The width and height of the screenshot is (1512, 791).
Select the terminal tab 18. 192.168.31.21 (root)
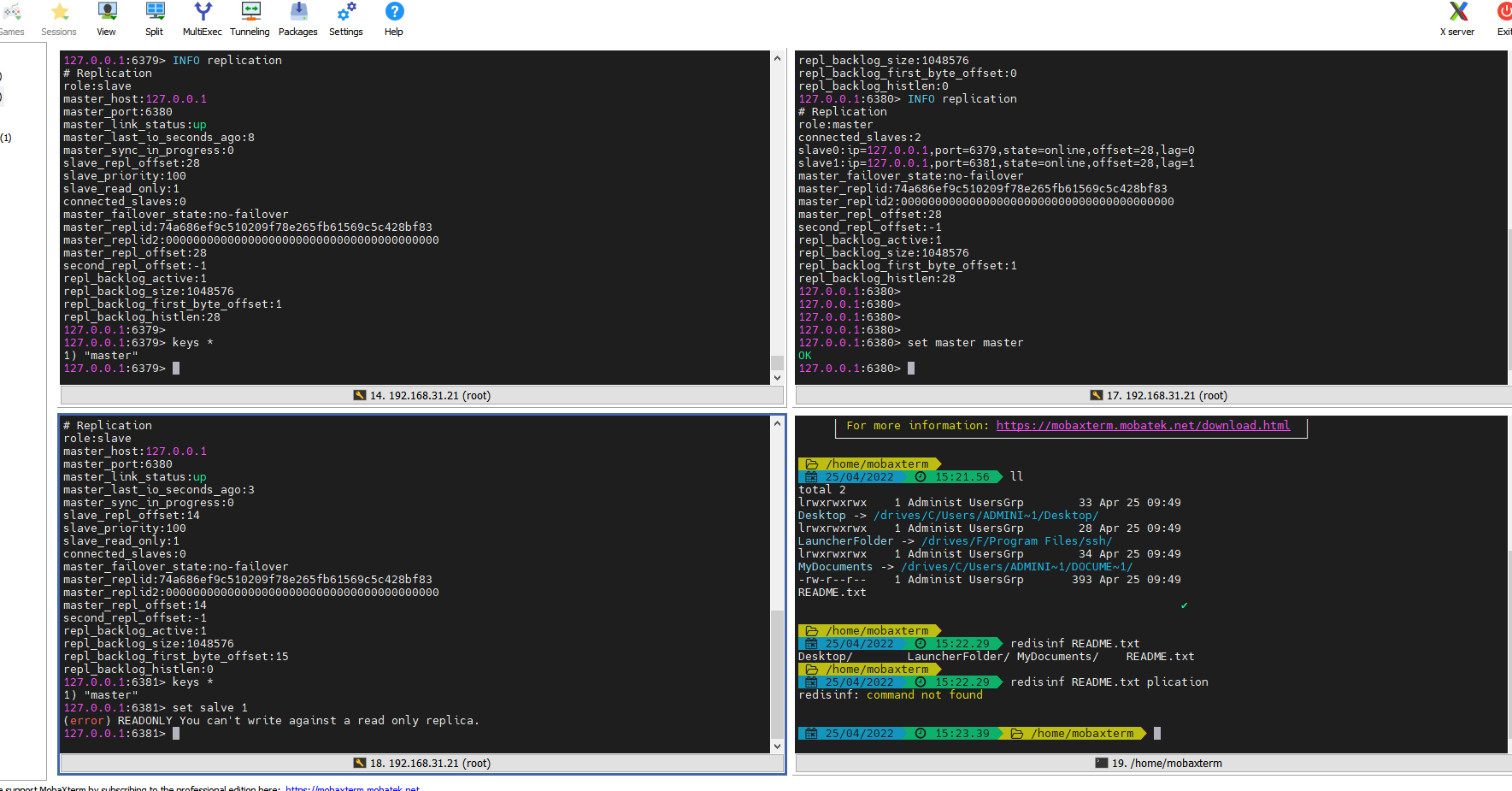point(422,764)
